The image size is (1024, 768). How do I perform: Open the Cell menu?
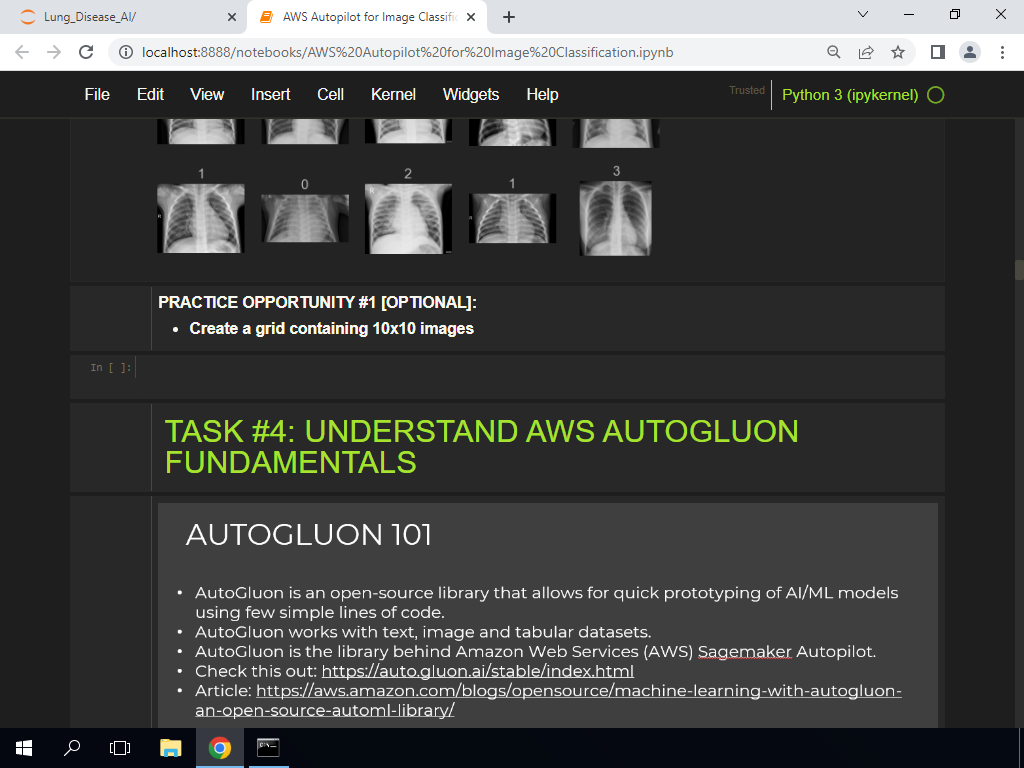click(330, 95)
